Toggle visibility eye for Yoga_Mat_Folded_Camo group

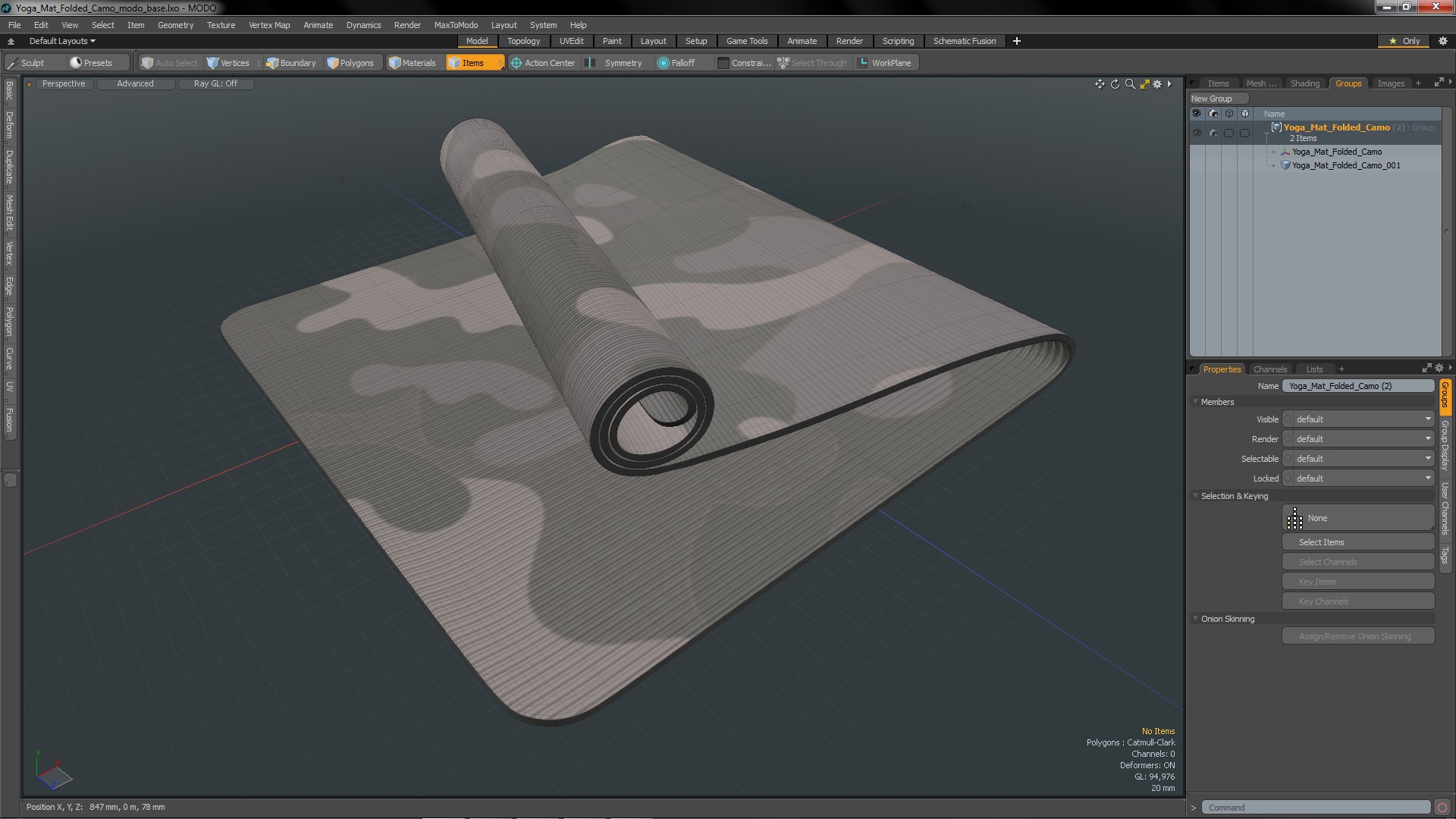[1197, 133]
